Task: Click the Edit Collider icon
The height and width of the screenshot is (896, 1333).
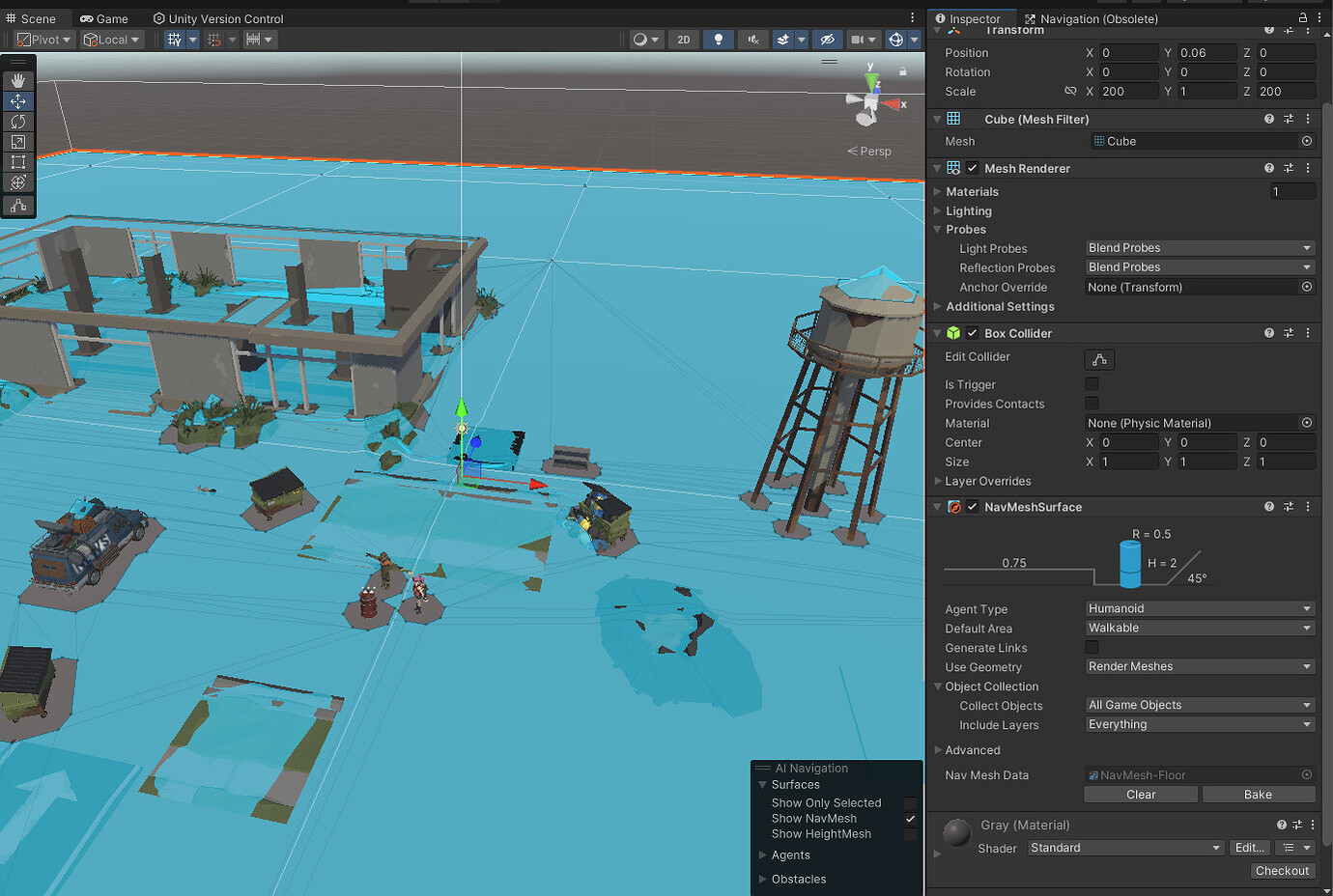Action: click(x=1098, y=358)
